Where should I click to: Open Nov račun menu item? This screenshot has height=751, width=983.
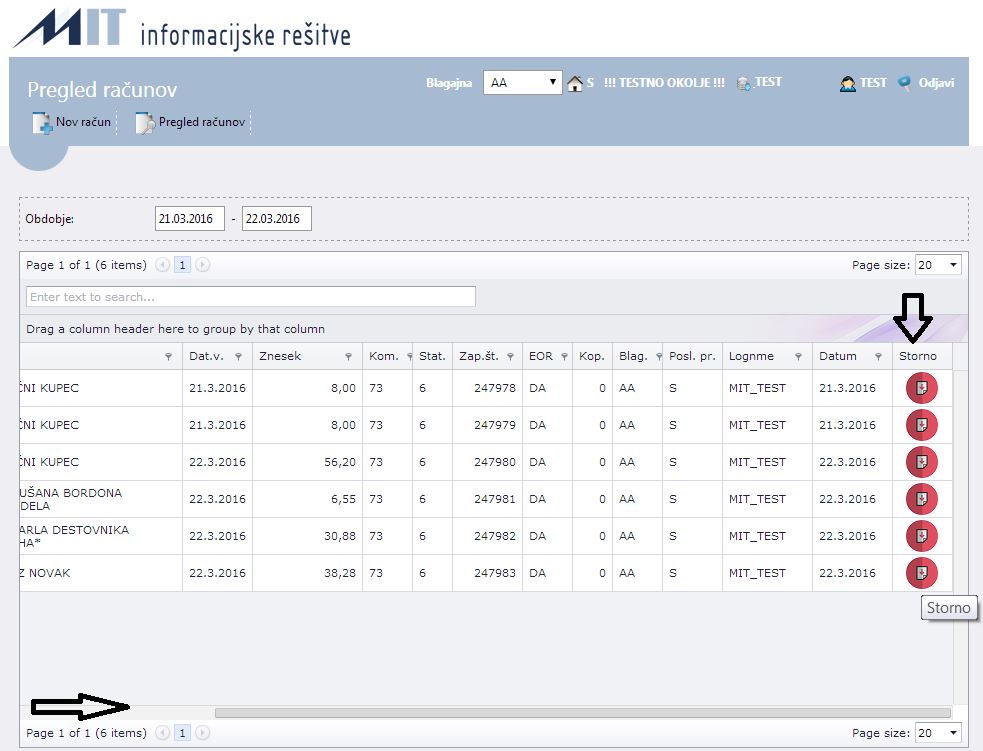(83, 122)
